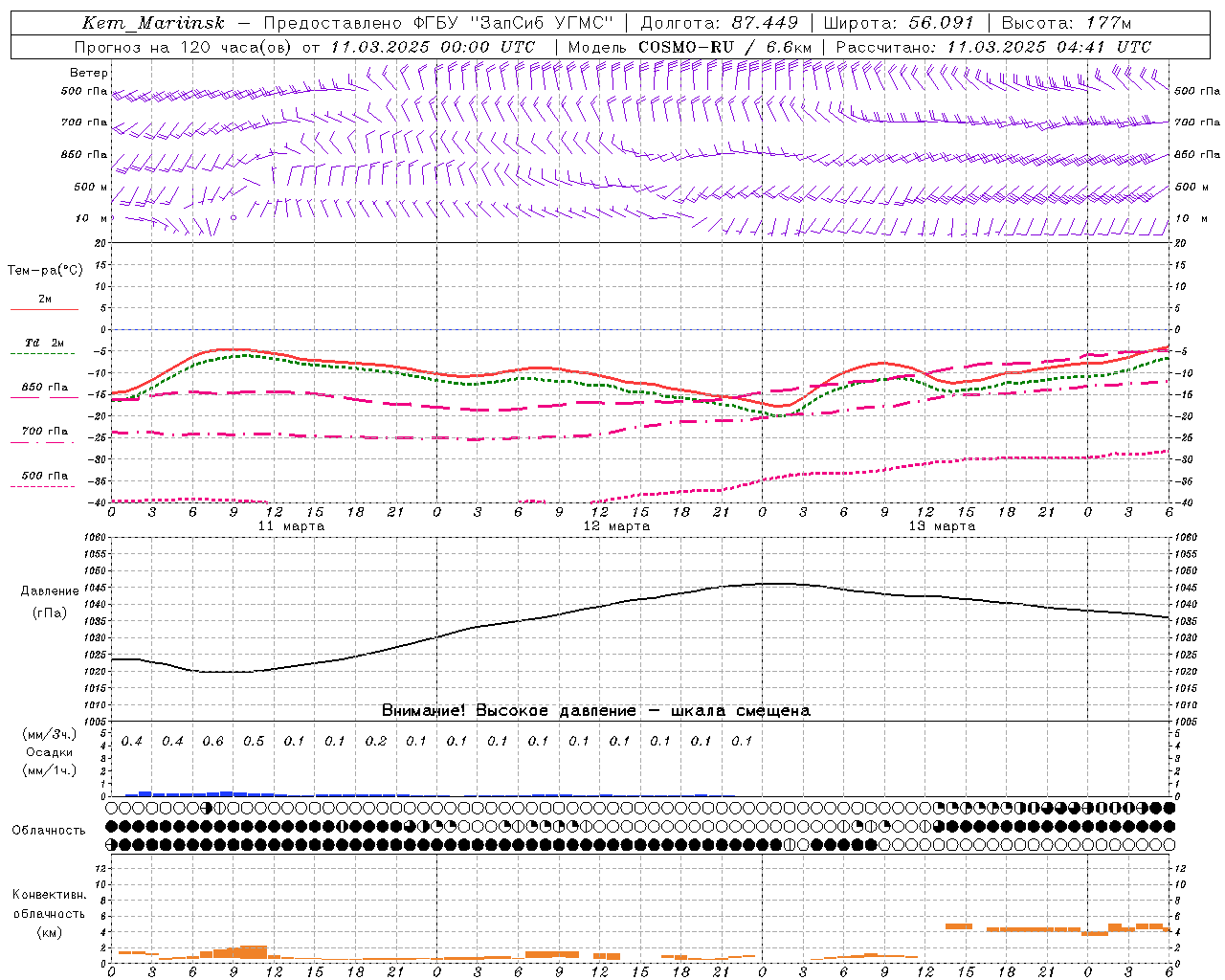This screenshot has width=1225, height=980.
Task: Click the Прогноз на 120 часа(ов) text
Action: [184, 47]
